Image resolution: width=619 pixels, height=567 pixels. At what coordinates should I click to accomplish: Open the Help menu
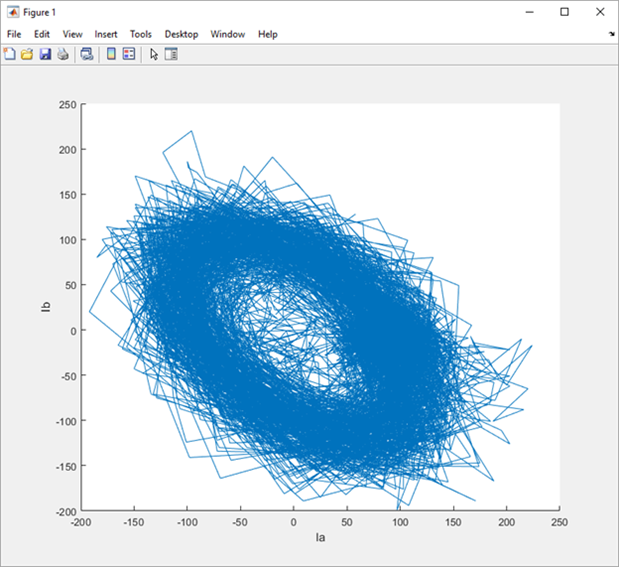pos(268,34)
